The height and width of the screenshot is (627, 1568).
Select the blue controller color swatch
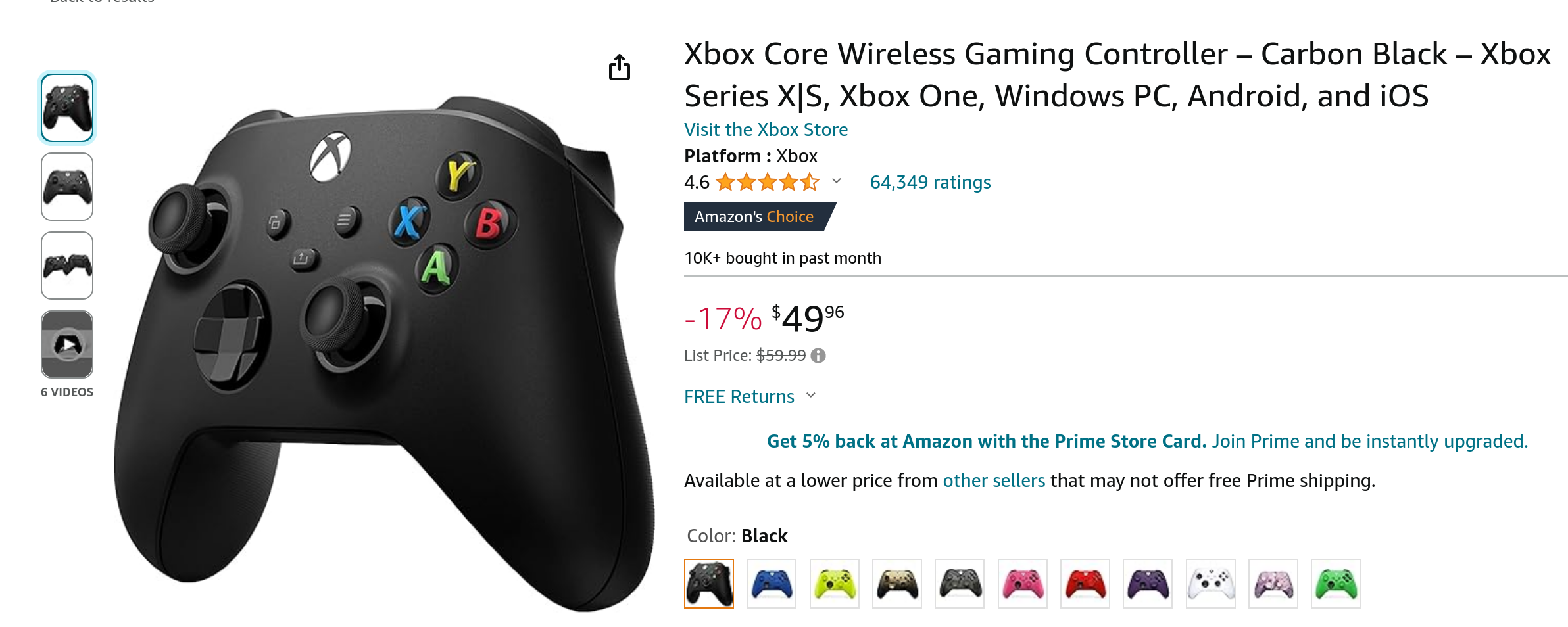click(772, 584)
